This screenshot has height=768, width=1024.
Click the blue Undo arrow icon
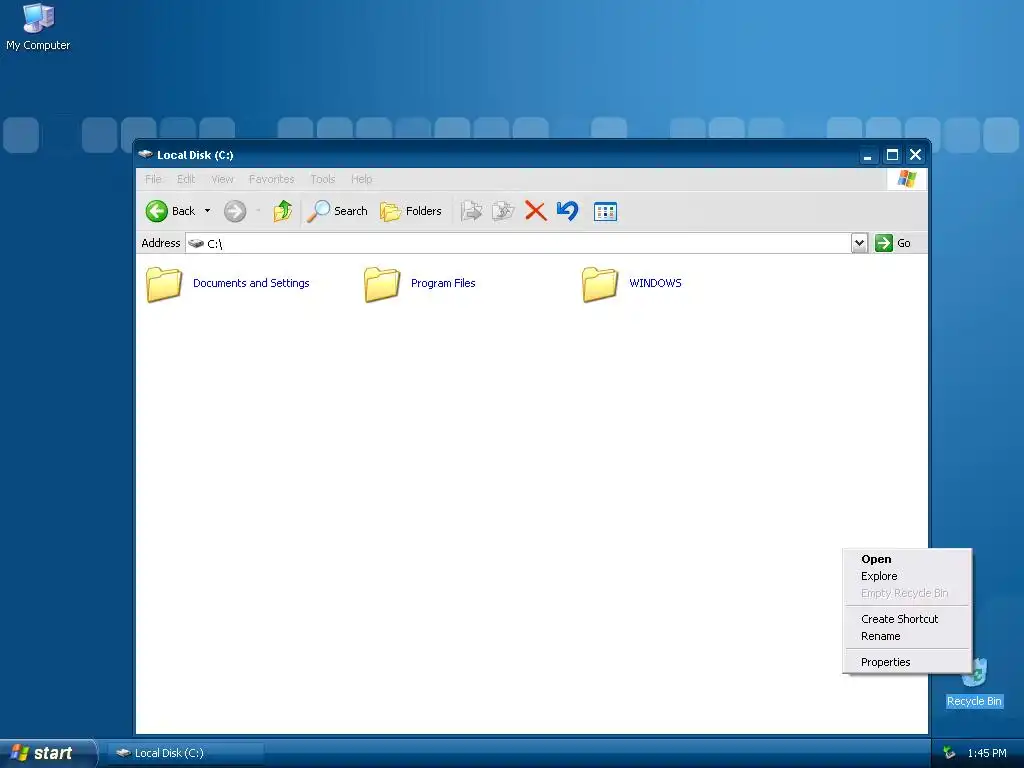pos(568,211)
